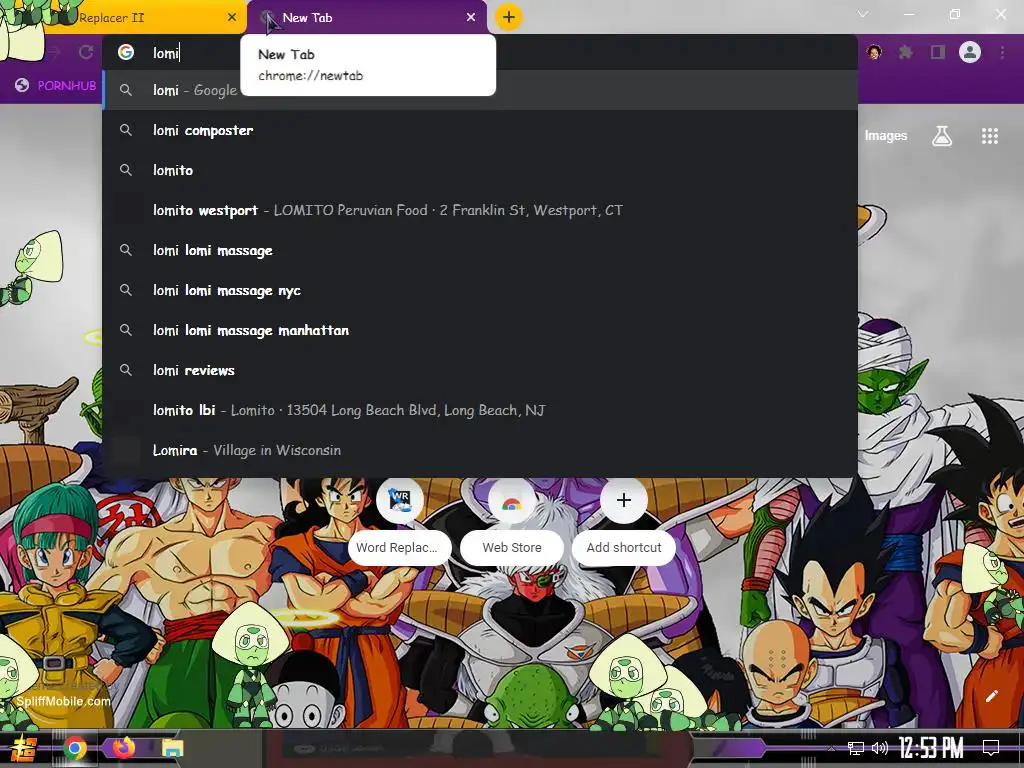Click the extension avatar icon in toolbar
Image resolution: width=1024 pixels, height=768 pixels.
(x=874, y=52)
